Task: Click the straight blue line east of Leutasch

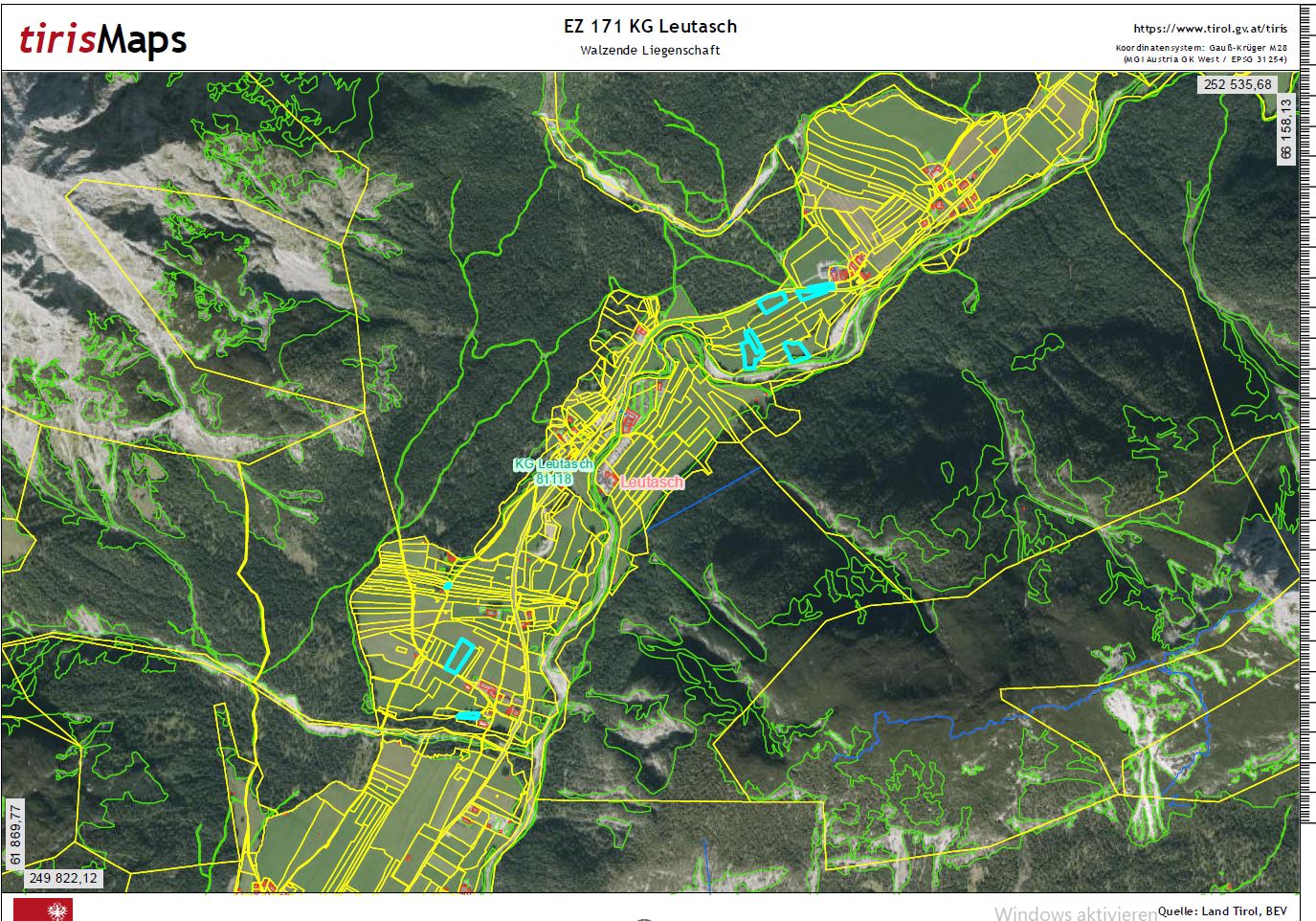Action: [703, 499]
